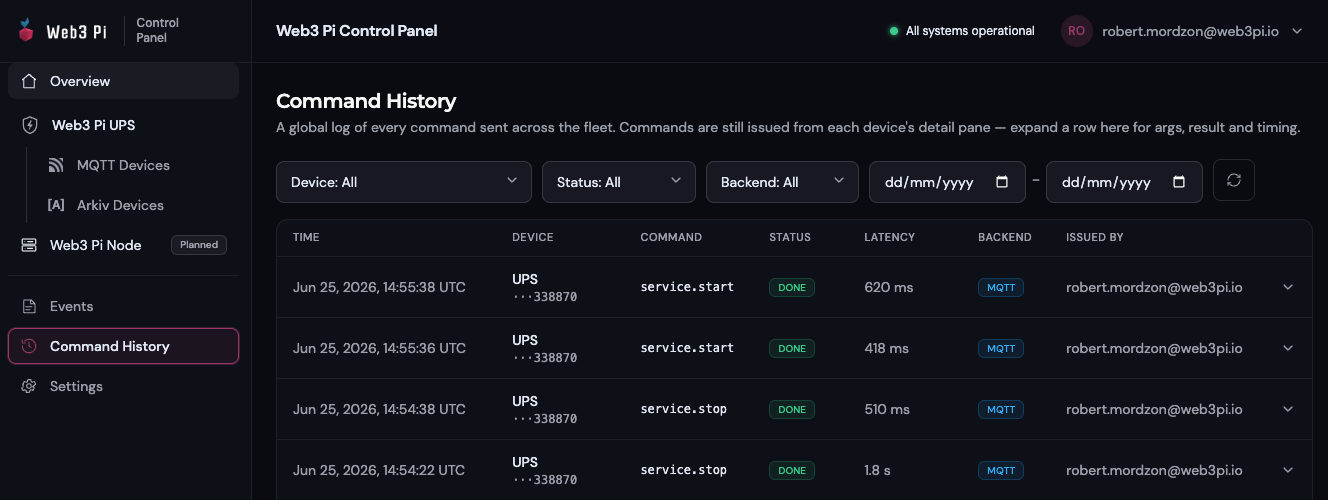Click the Web3 Pi UPS shield icon
The height and width of the screenshot is (500, 1328).
30,125
